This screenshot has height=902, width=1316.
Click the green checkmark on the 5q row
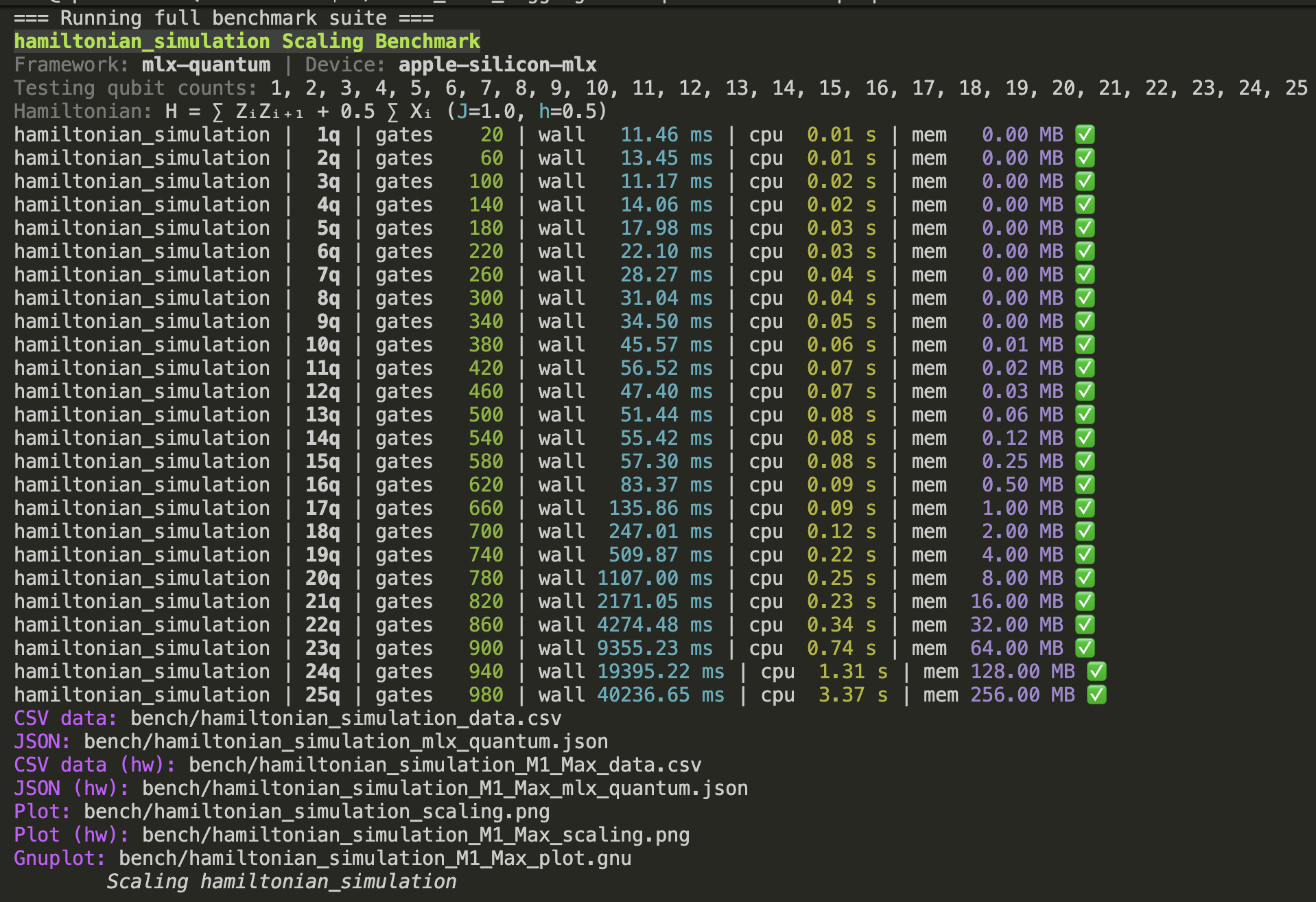click(1085, 228)
